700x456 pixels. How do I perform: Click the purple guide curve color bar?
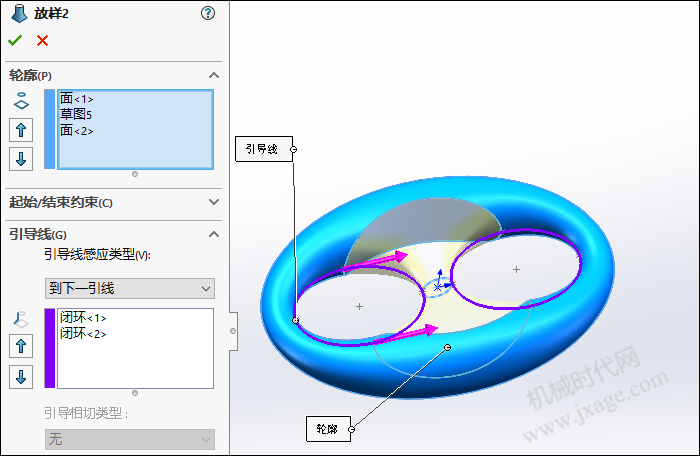pyautogui.click(x=50, y=348)
